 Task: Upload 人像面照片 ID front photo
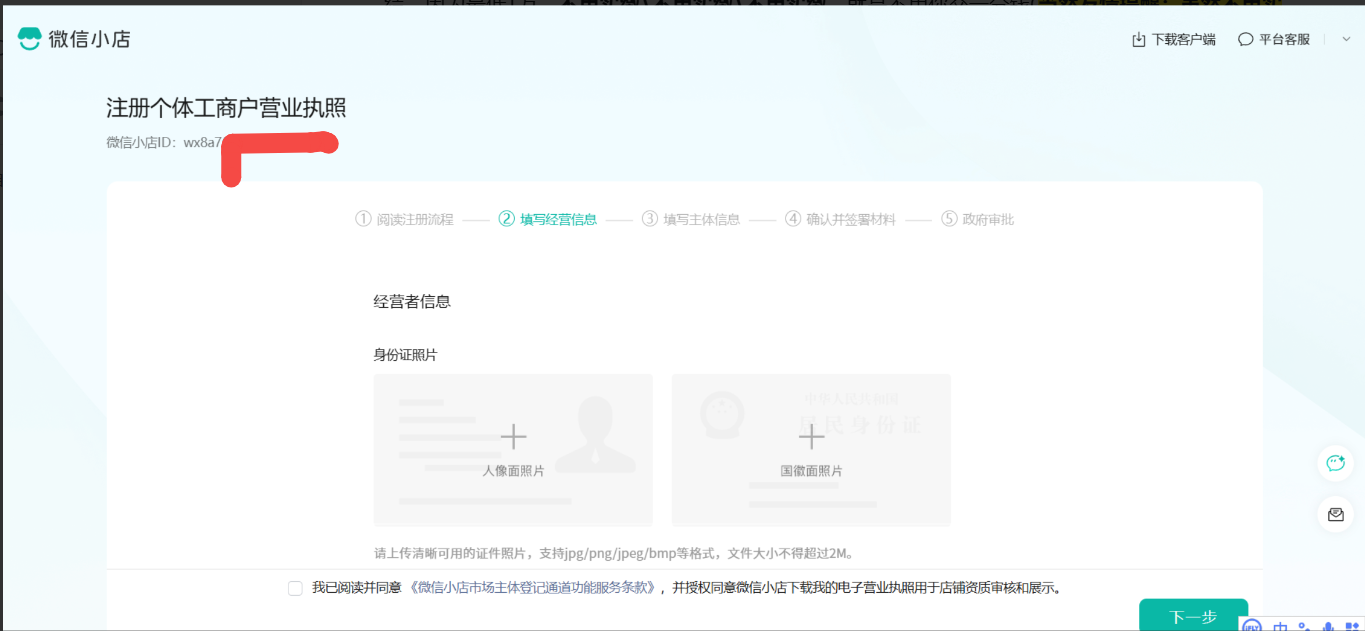(513, 450)
